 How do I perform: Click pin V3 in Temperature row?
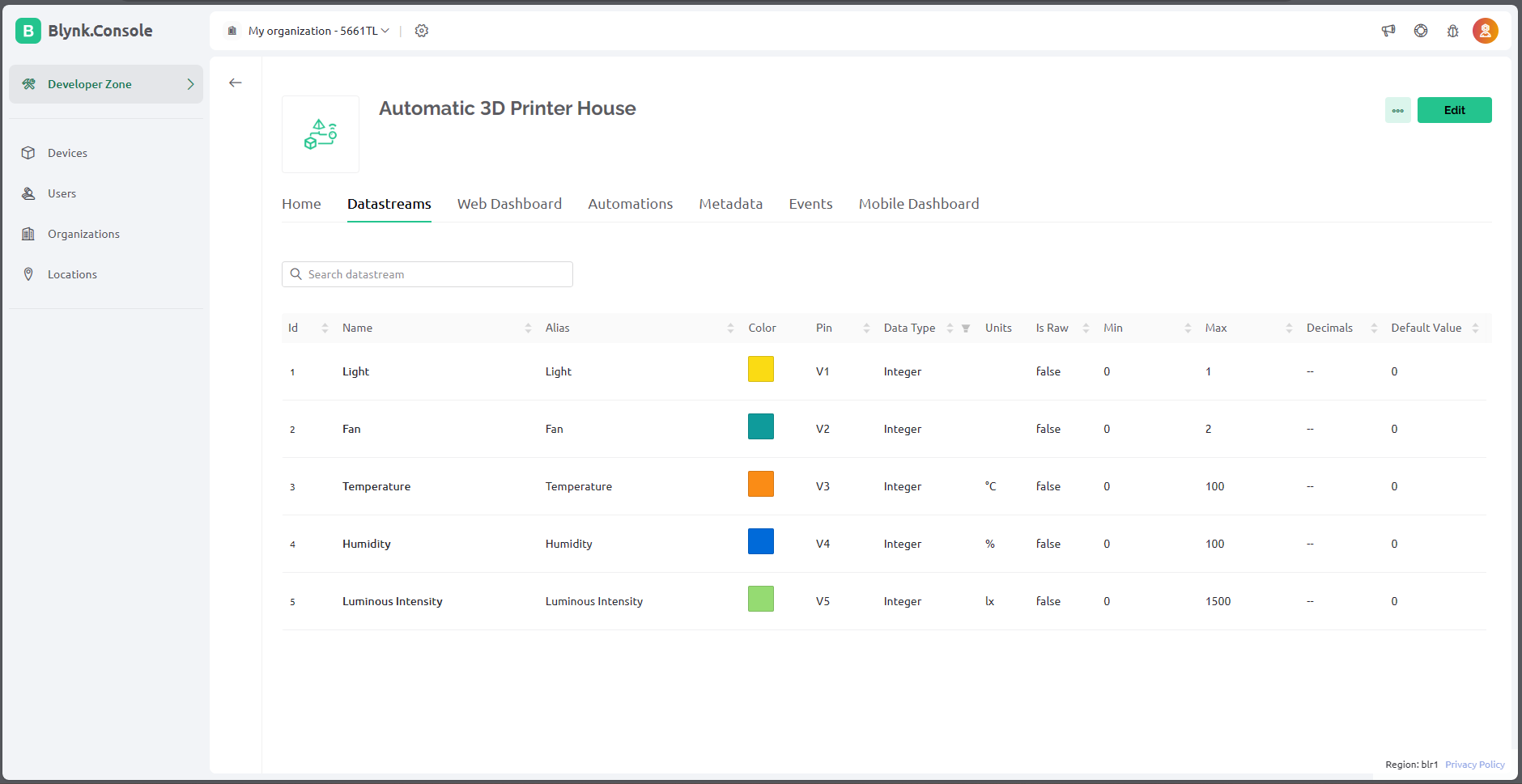point(823,486)
